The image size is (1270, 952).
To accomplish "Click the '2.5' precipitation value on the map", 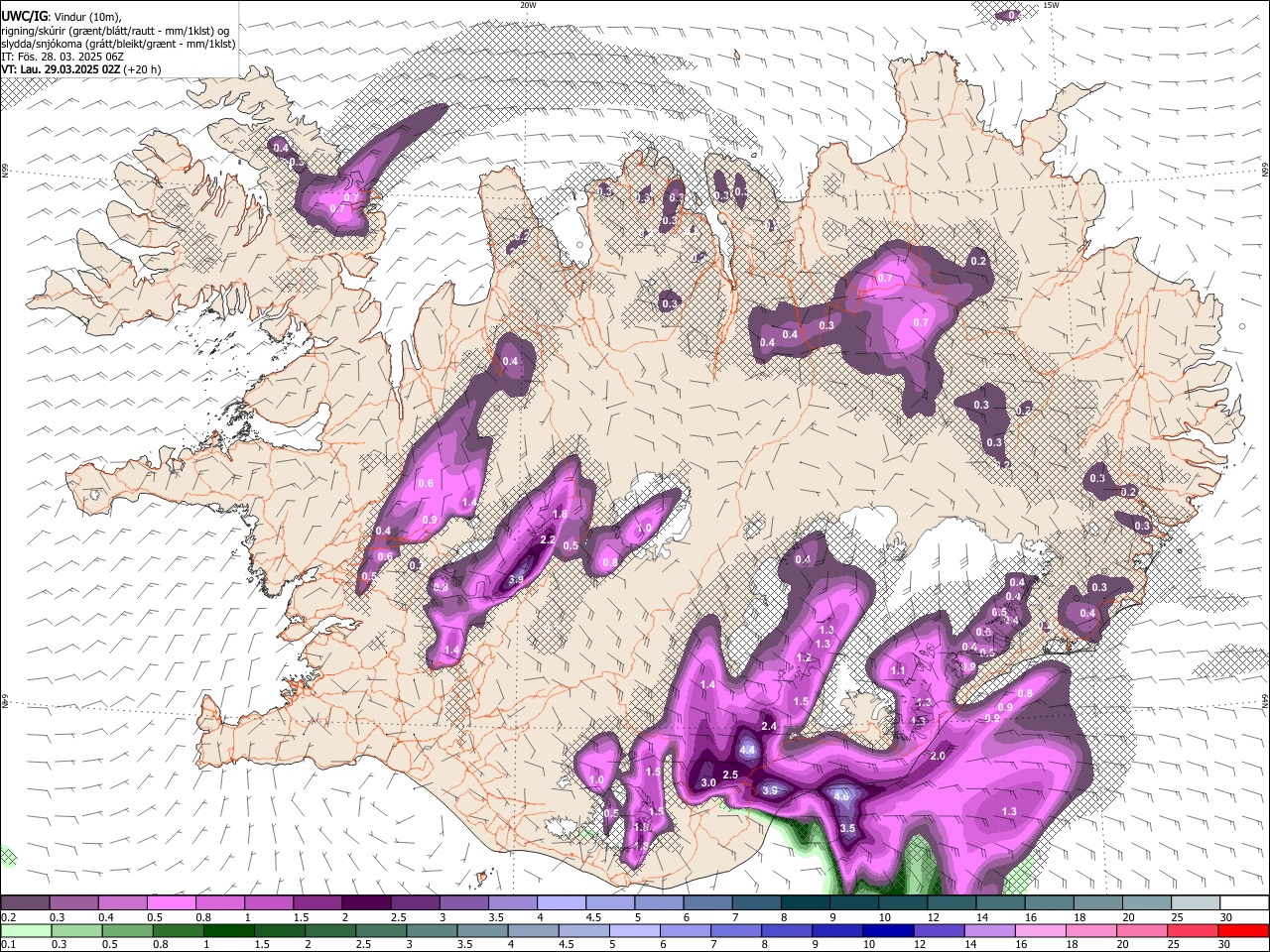I will pyautogui.click(x=731, y=774).
